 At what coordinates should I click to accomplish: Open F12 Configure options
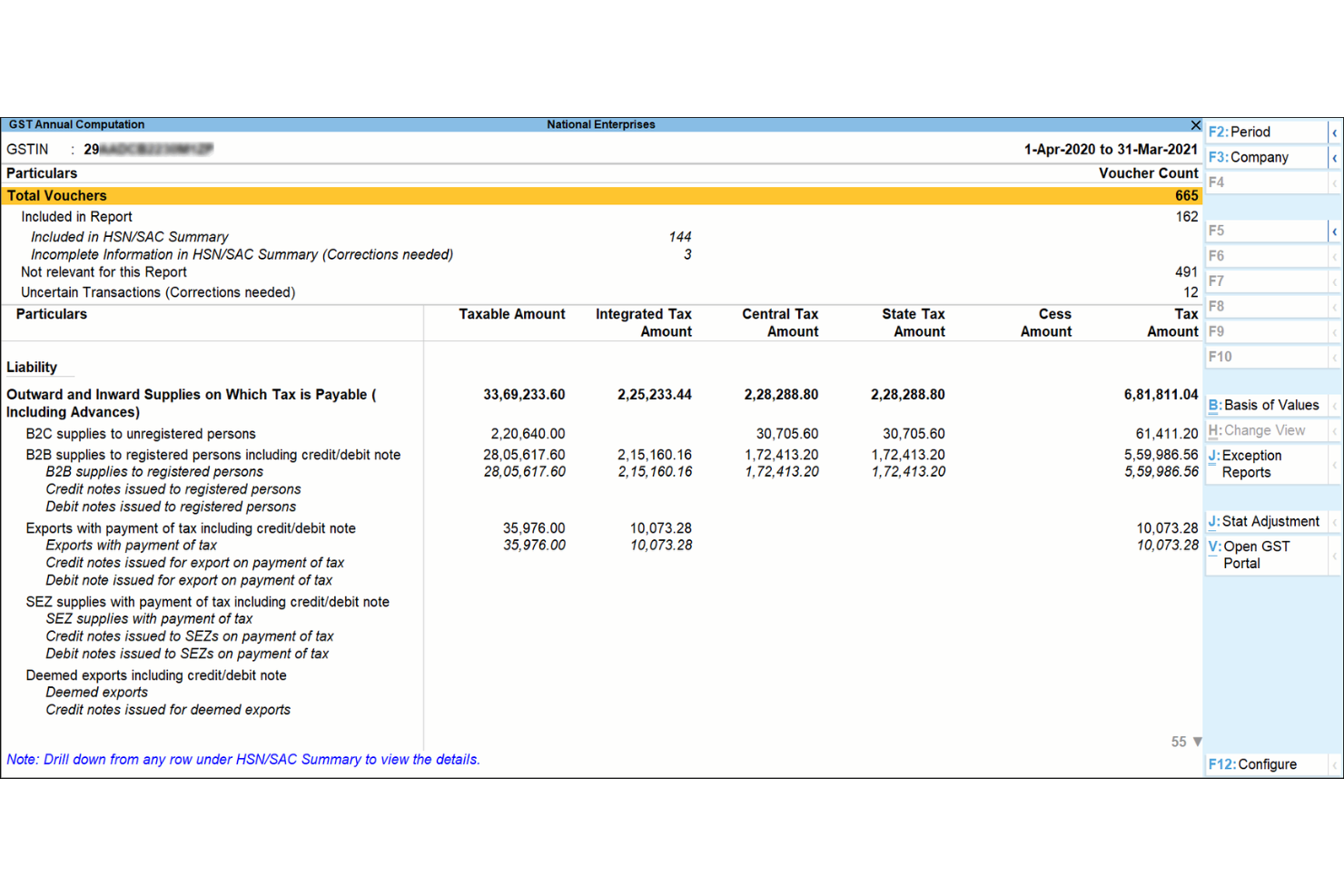(1258, 763)
